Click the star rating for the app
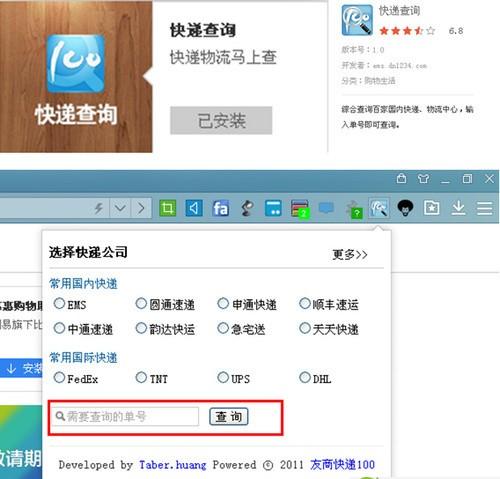This screenshot has width=500, height=479. click(x=407, y=31)
